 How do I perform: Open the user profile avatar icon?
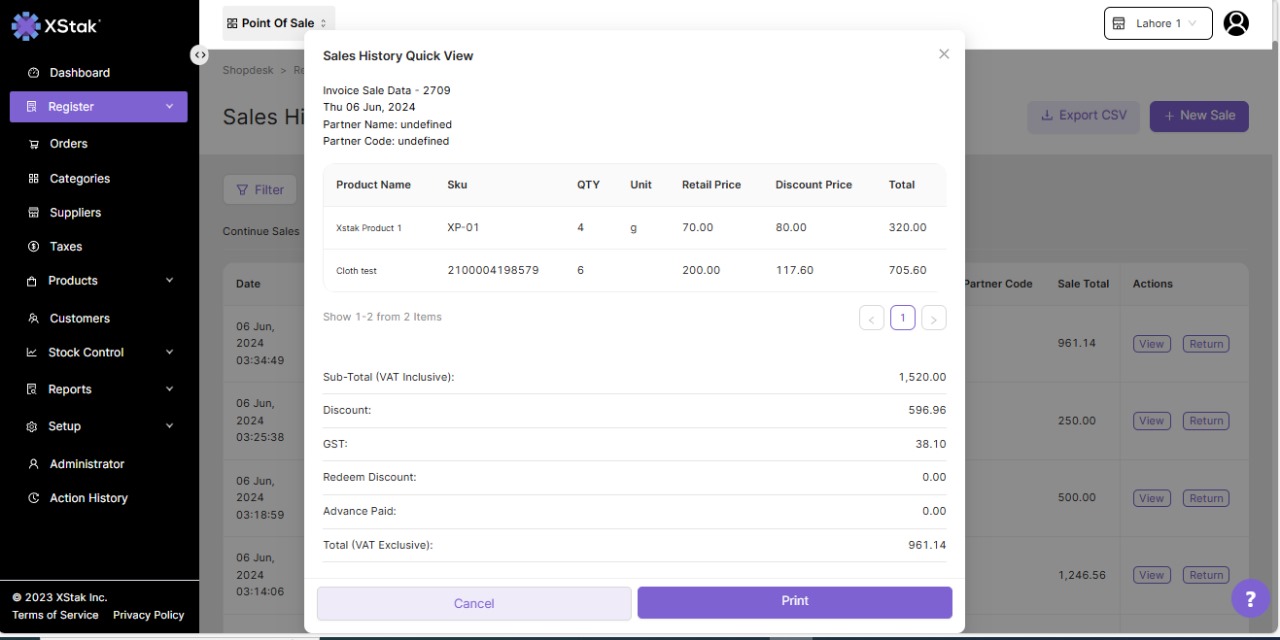[x=1236, y=23]
